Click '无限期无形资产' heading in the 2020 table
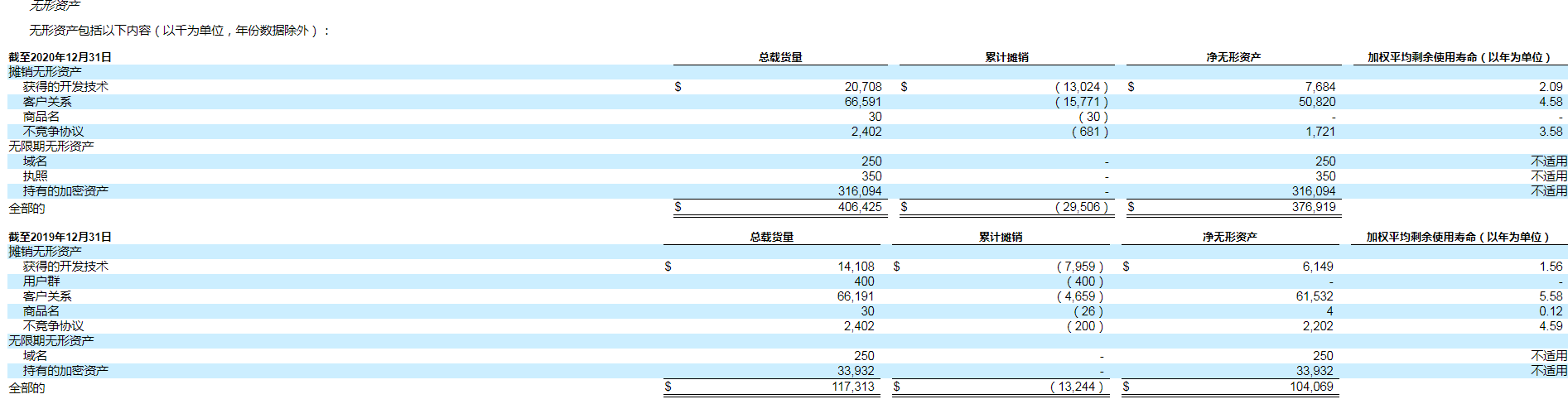Screen dimensions: 1568x404 (x=51, y=147)
